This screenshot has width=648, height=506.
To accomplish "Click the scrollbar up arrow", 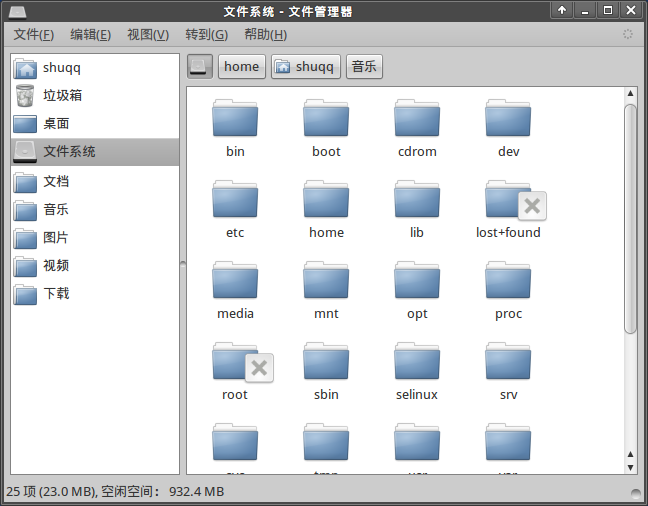I will click(x=630, y=93).
